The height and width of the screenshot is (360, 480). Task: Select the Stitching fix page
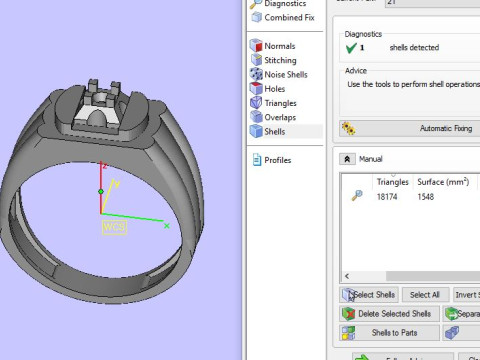(280, 60)
